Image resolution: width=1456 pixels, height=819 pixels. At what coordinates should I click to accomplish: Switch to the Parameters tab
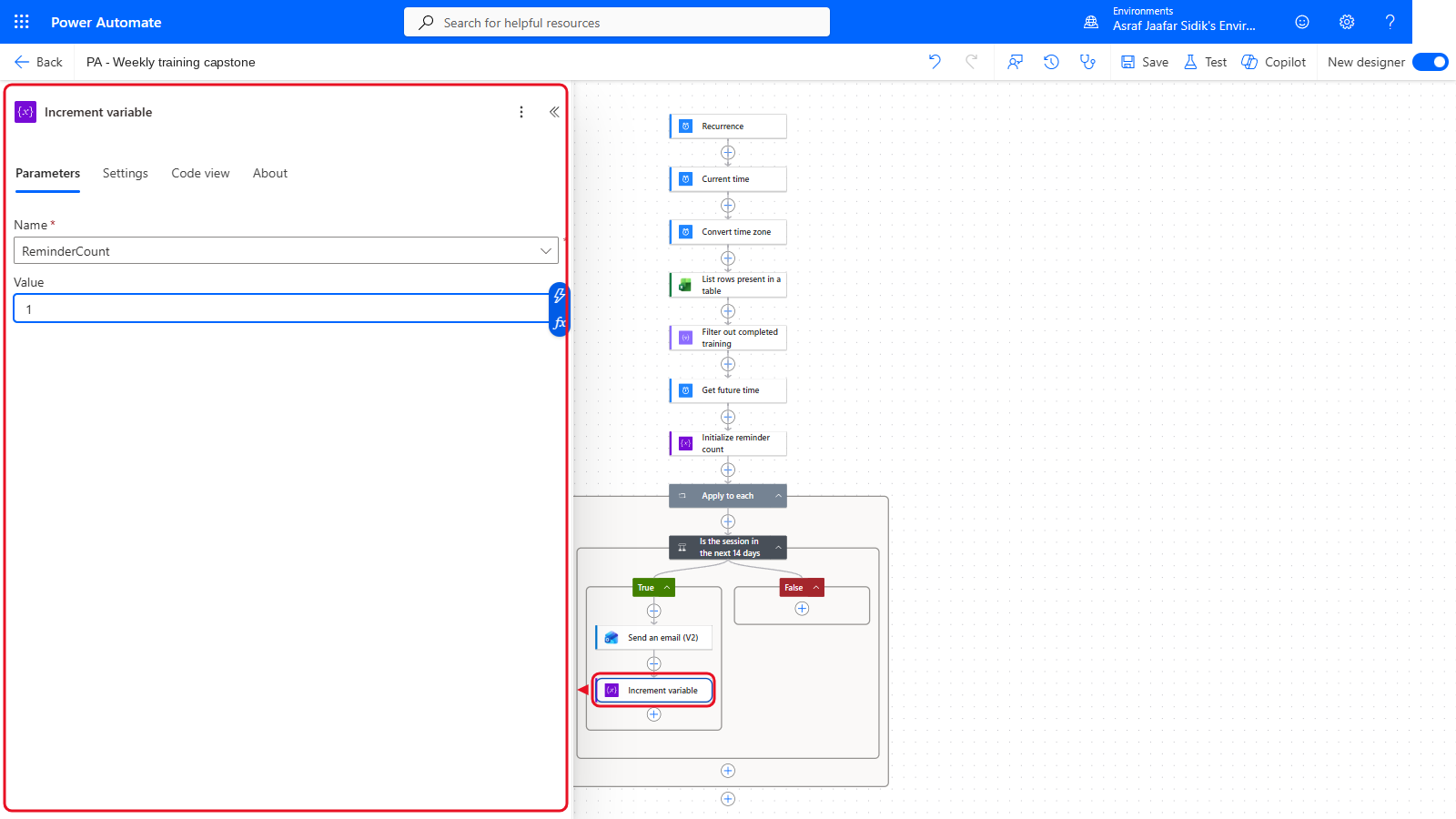tap(47, 173)
